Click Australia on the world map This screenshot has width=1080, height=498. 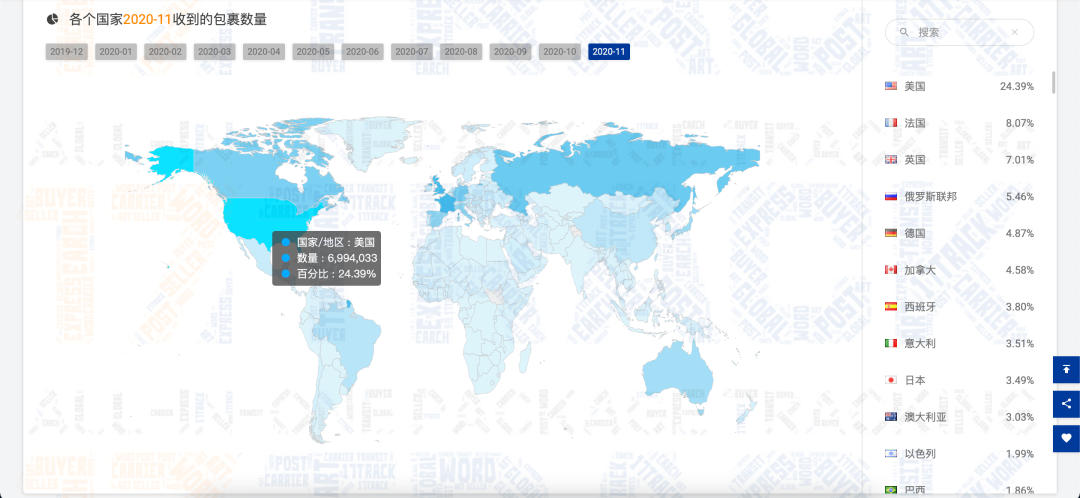coord(678,375)
